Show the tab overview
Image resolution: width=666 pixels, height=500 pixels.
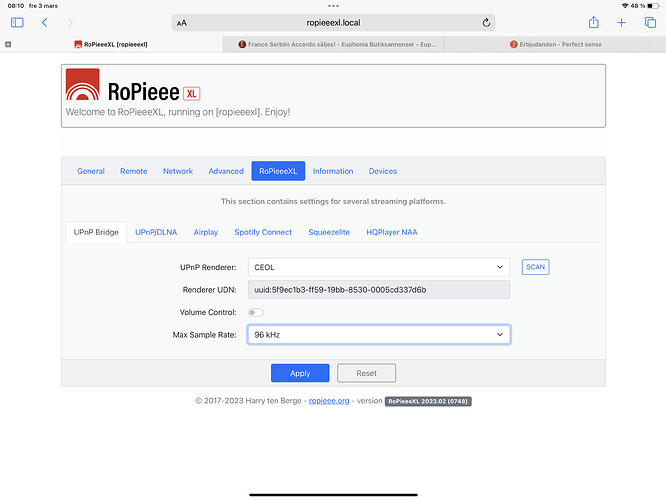[x=650, y=23]
